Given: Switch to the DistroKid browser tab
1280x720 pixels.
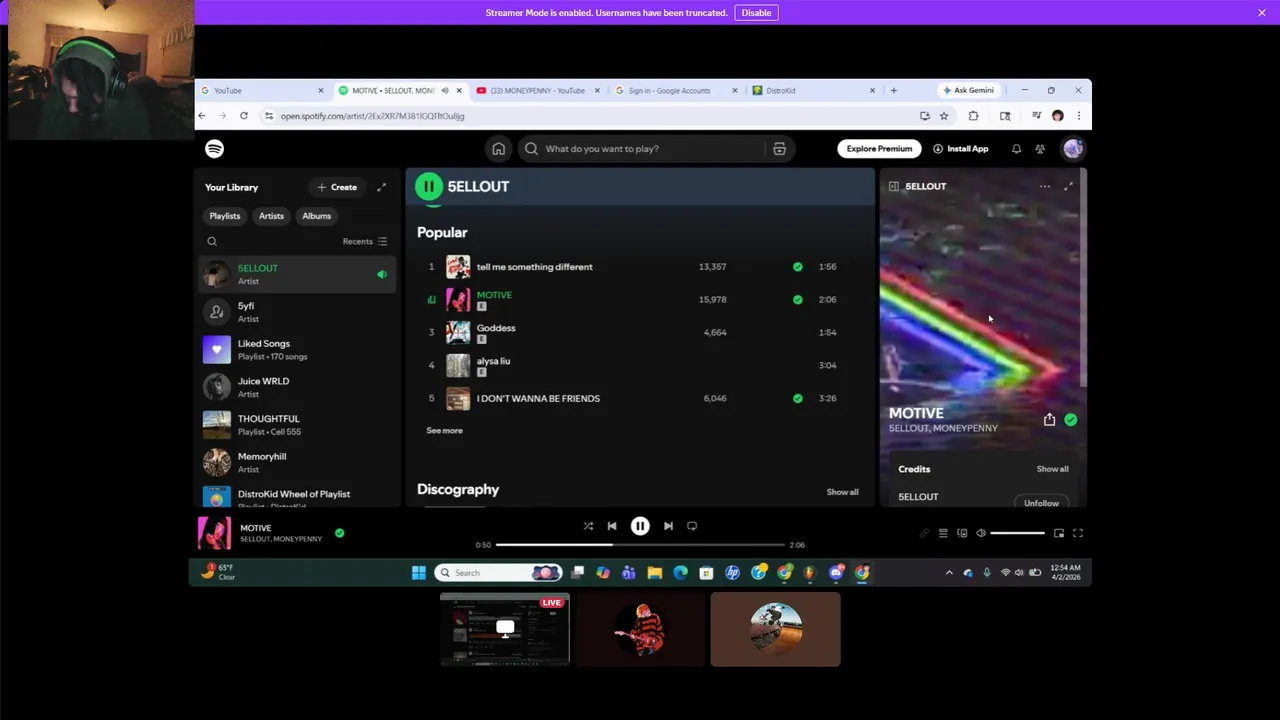Looking at the screenshot, I should coord(812,91).
